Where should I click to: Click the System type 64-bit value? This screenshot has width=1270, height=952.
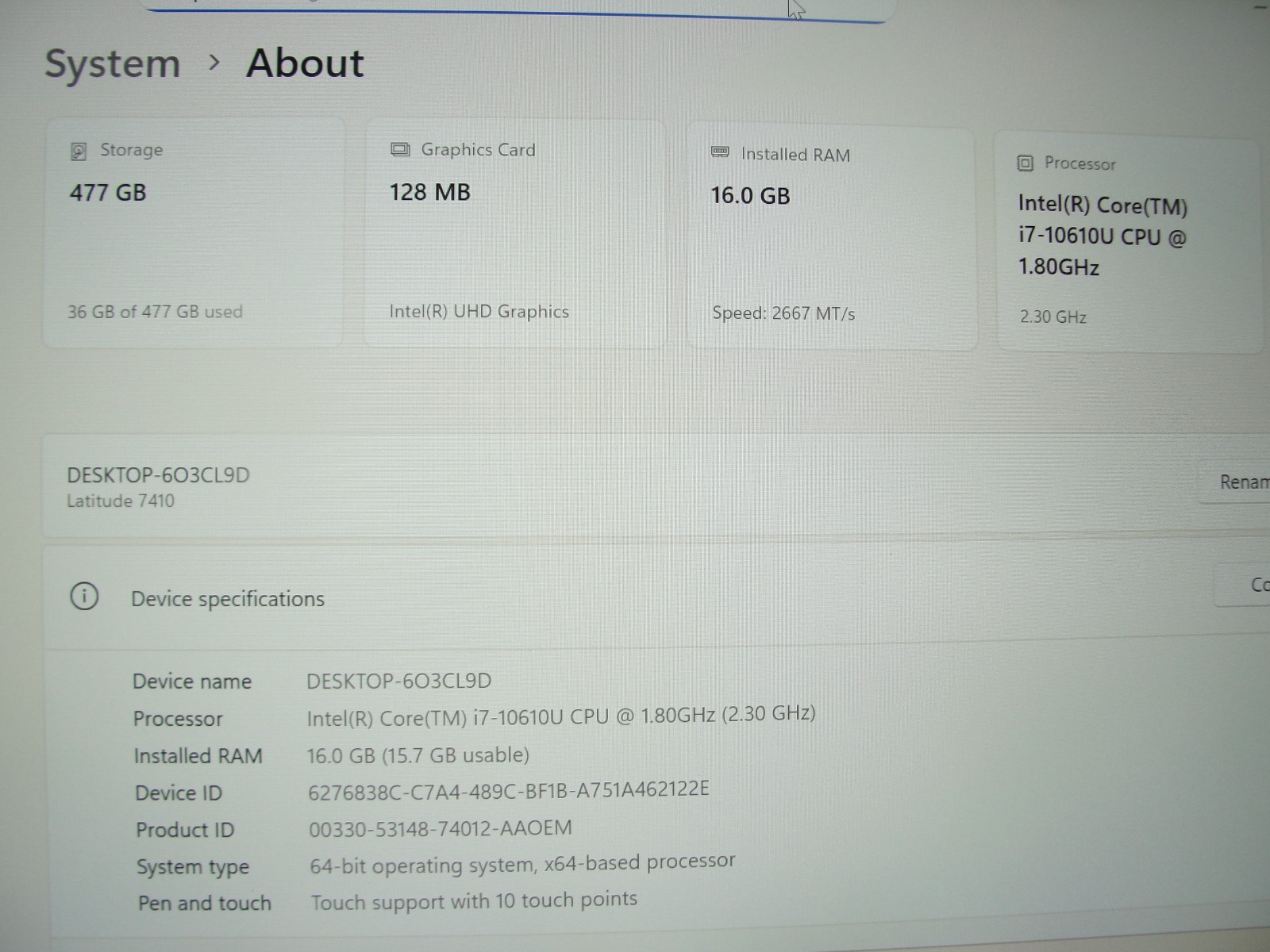point(522,863)
